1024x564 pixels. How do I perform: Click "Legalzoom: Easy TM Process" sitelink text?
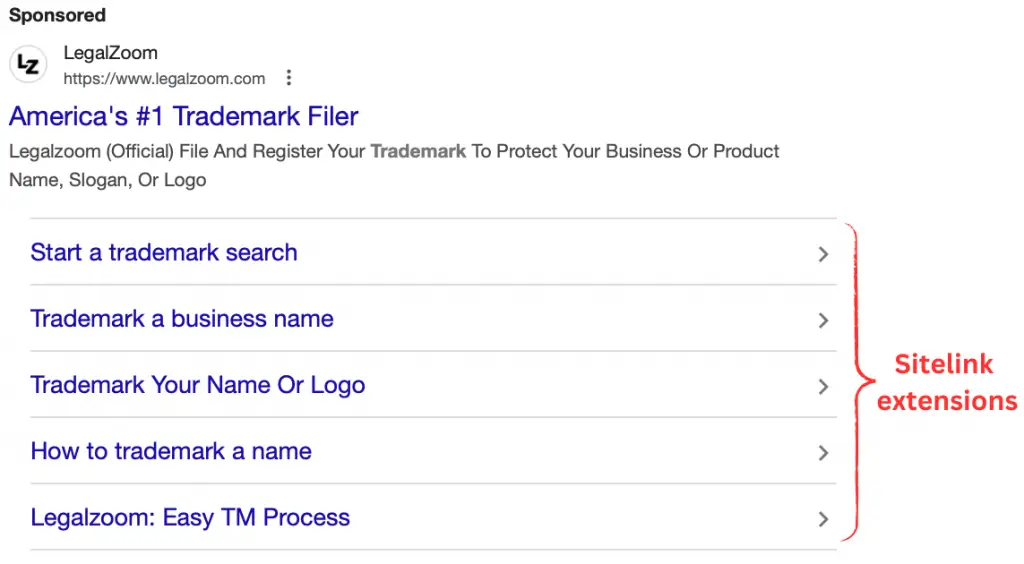(190, 518)
